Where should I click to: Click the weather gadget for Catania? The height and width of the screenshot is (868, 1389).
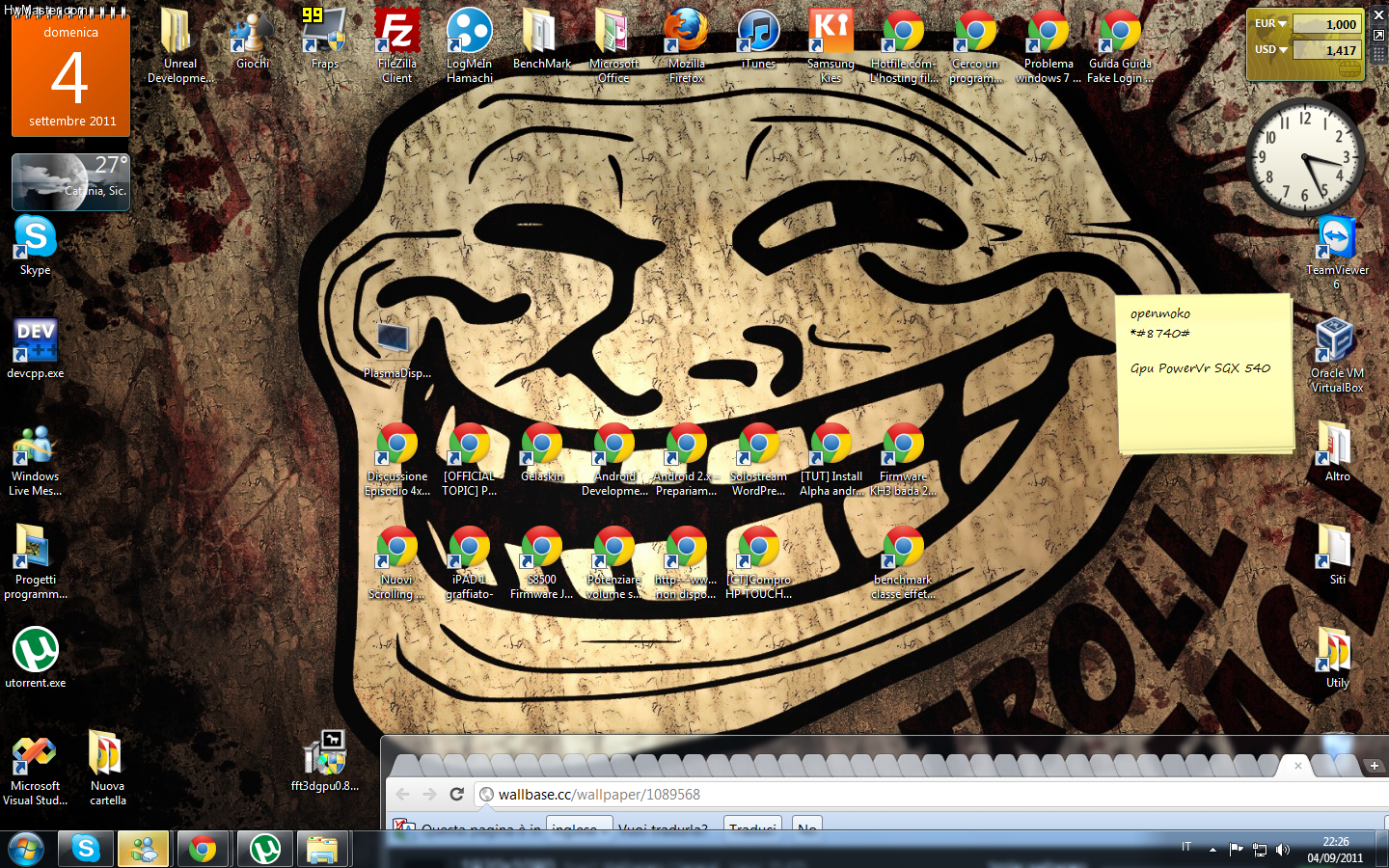[x=70, y=181]
